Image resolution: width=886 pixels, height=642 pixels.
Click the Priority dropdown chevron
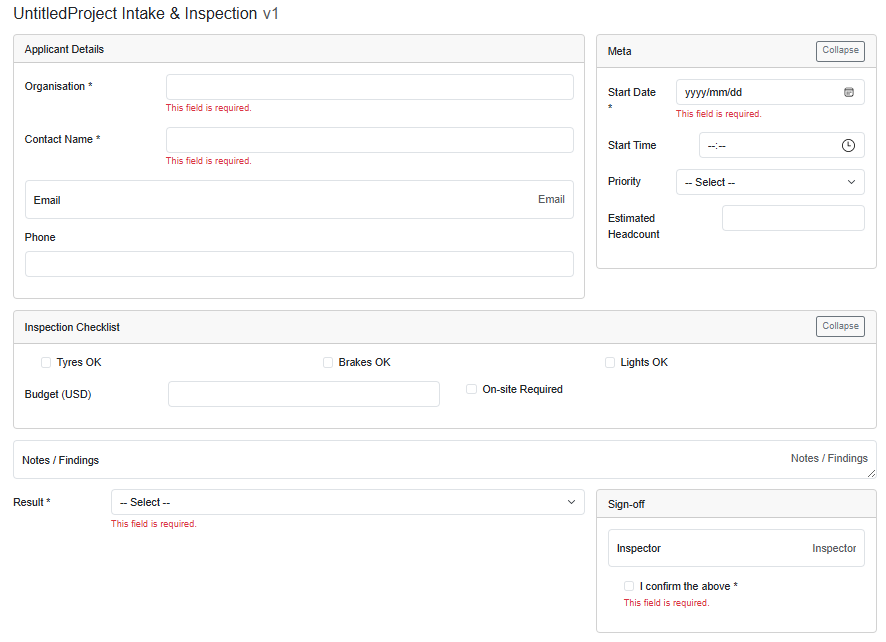click(x=849, y=182)
